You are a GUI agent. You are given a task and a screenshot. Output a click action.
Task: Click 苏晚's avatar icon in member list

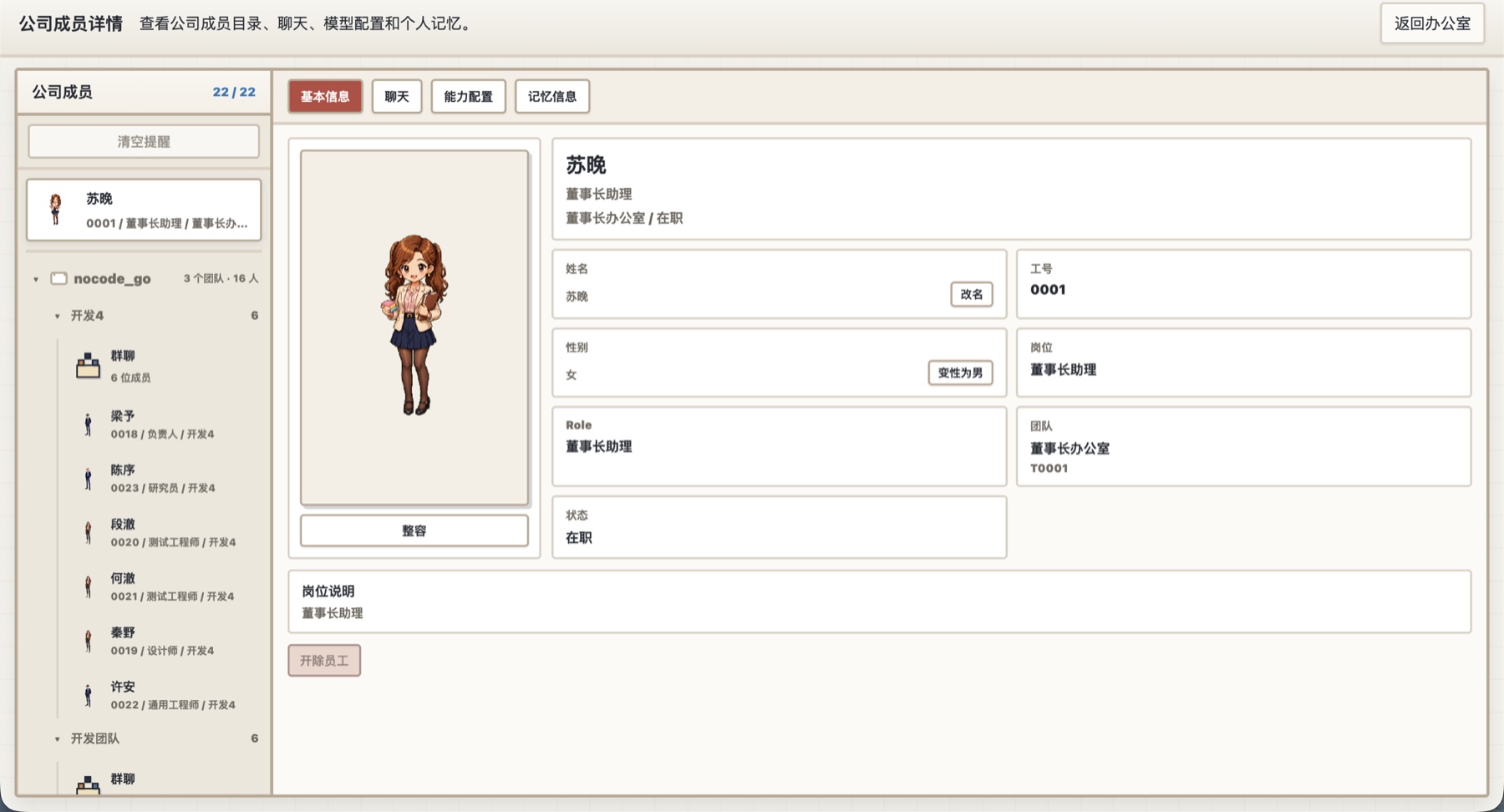56,210
